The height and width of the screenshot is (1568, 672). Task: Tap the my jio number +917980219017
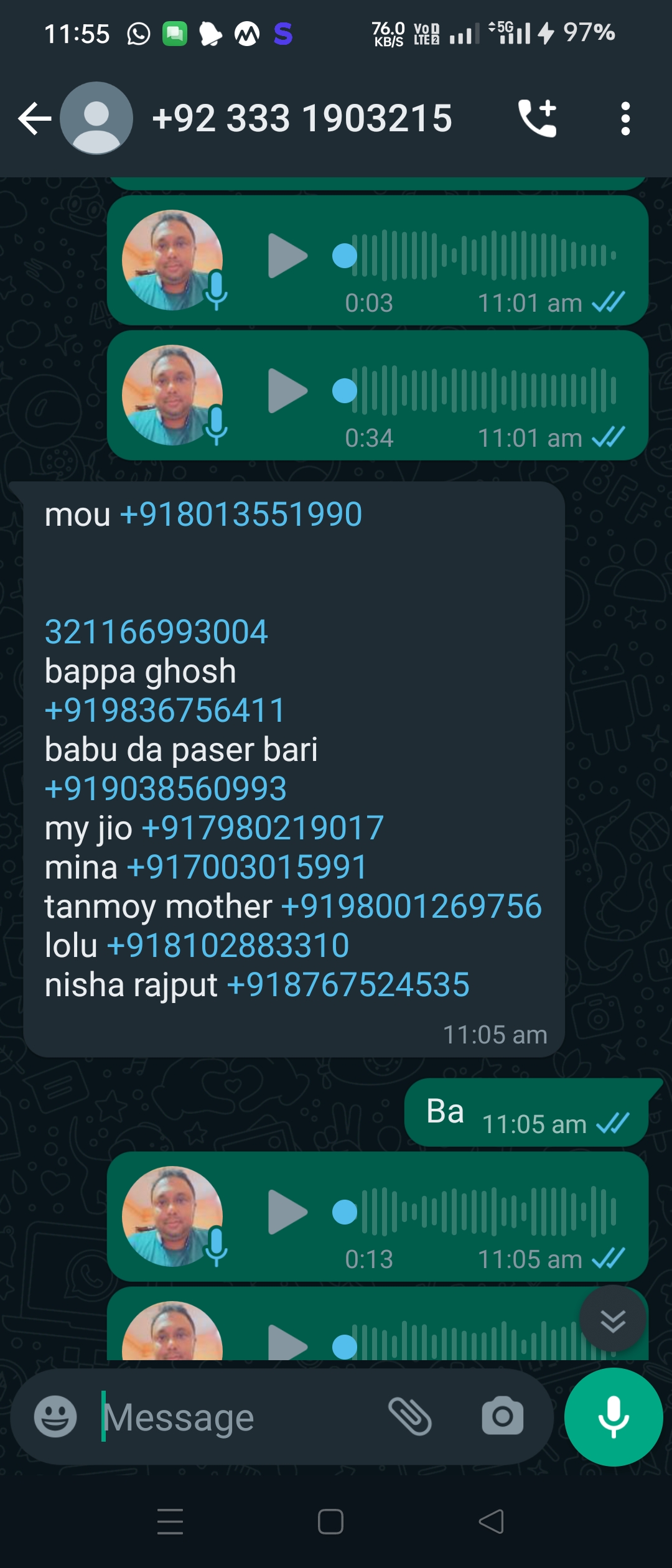click(263, 828)
